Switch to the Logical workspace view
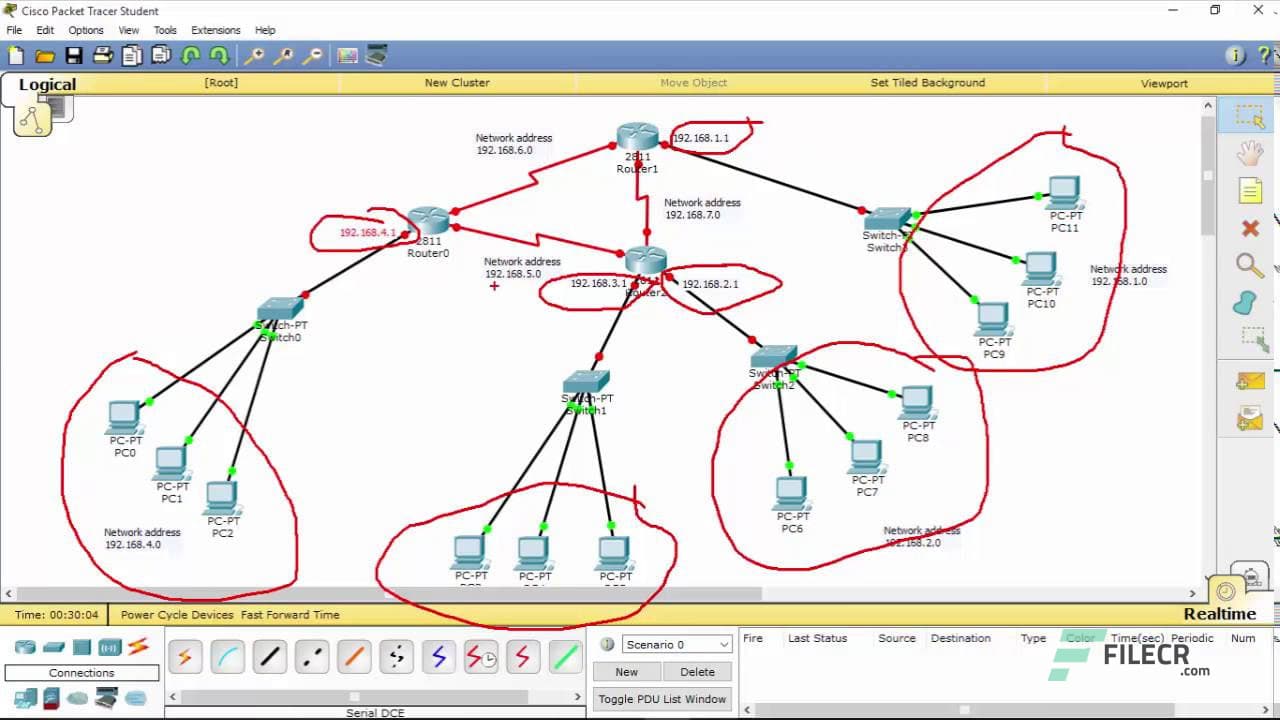The height and width of the screenshot is (720, 1280). [47, 84]
